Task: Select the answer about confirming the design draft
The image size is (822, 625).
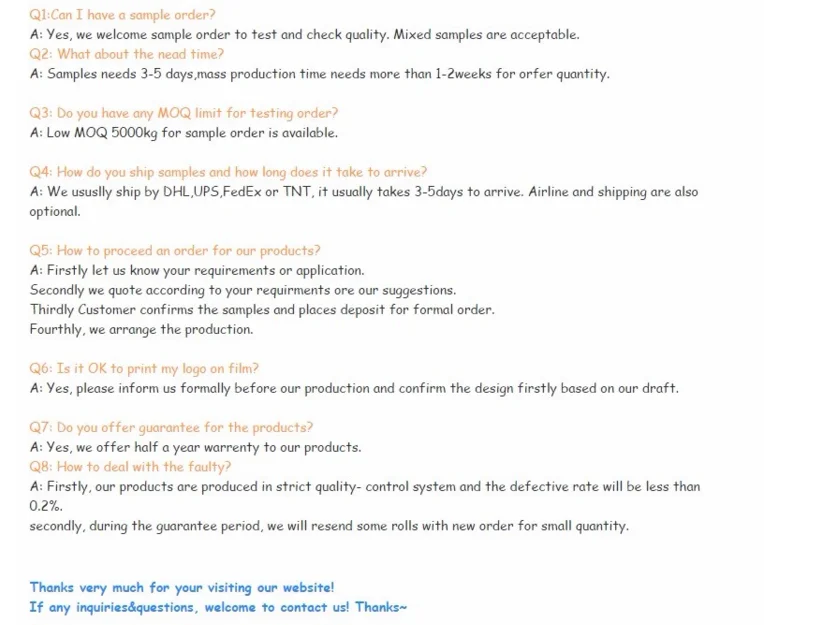Action: (x=353, y=388)
